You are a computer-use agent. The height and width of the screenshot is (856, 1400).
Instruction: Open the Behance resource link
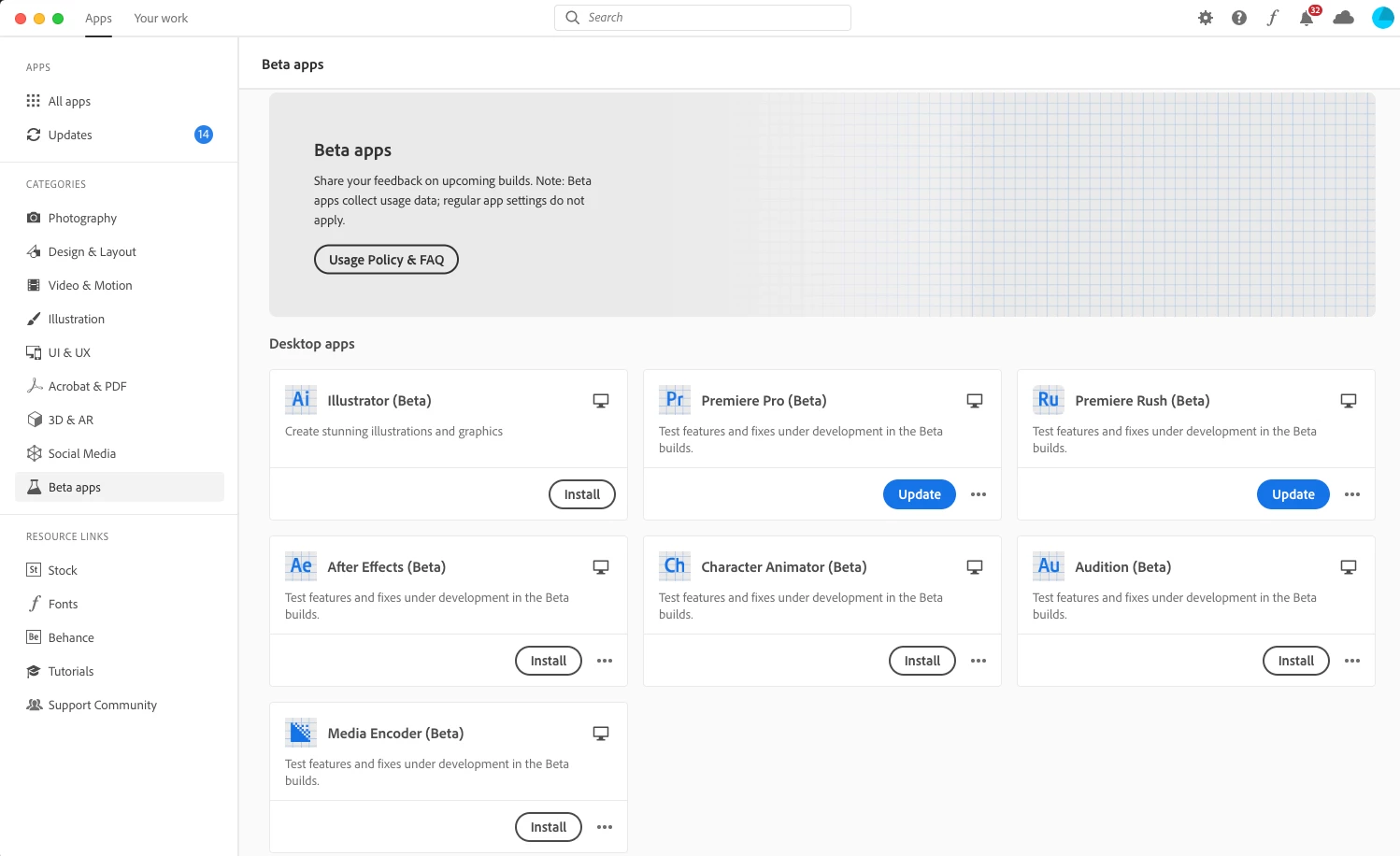click(x=120, y=637)
